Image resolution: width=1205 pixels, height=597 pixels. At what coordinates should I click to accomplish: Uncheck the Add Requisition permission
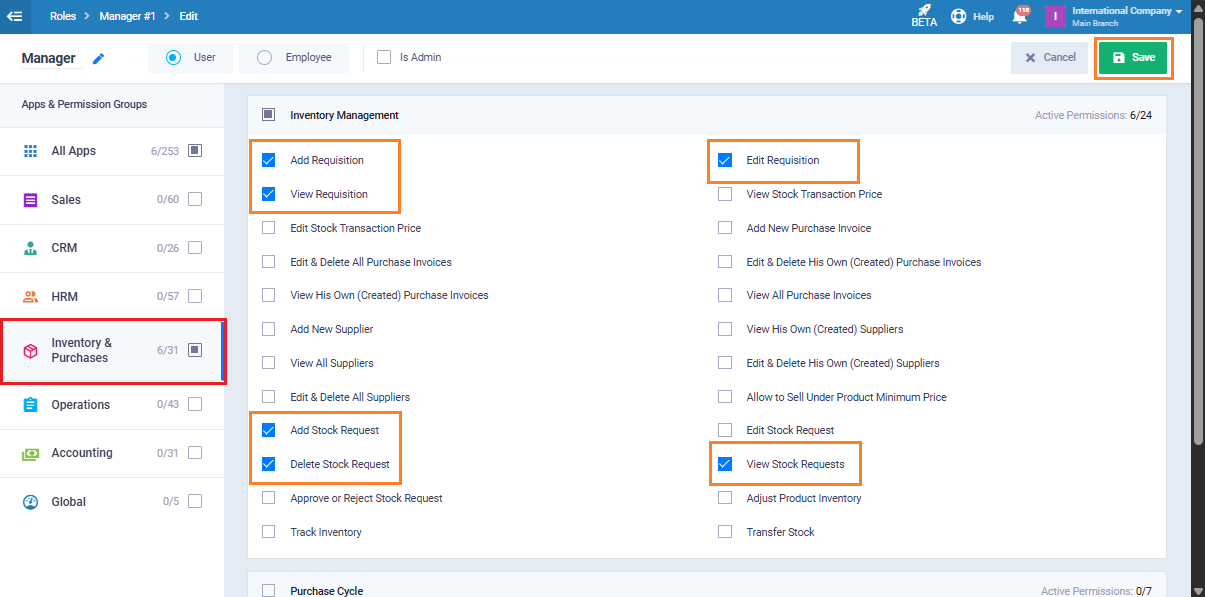[x=268, y=160]
